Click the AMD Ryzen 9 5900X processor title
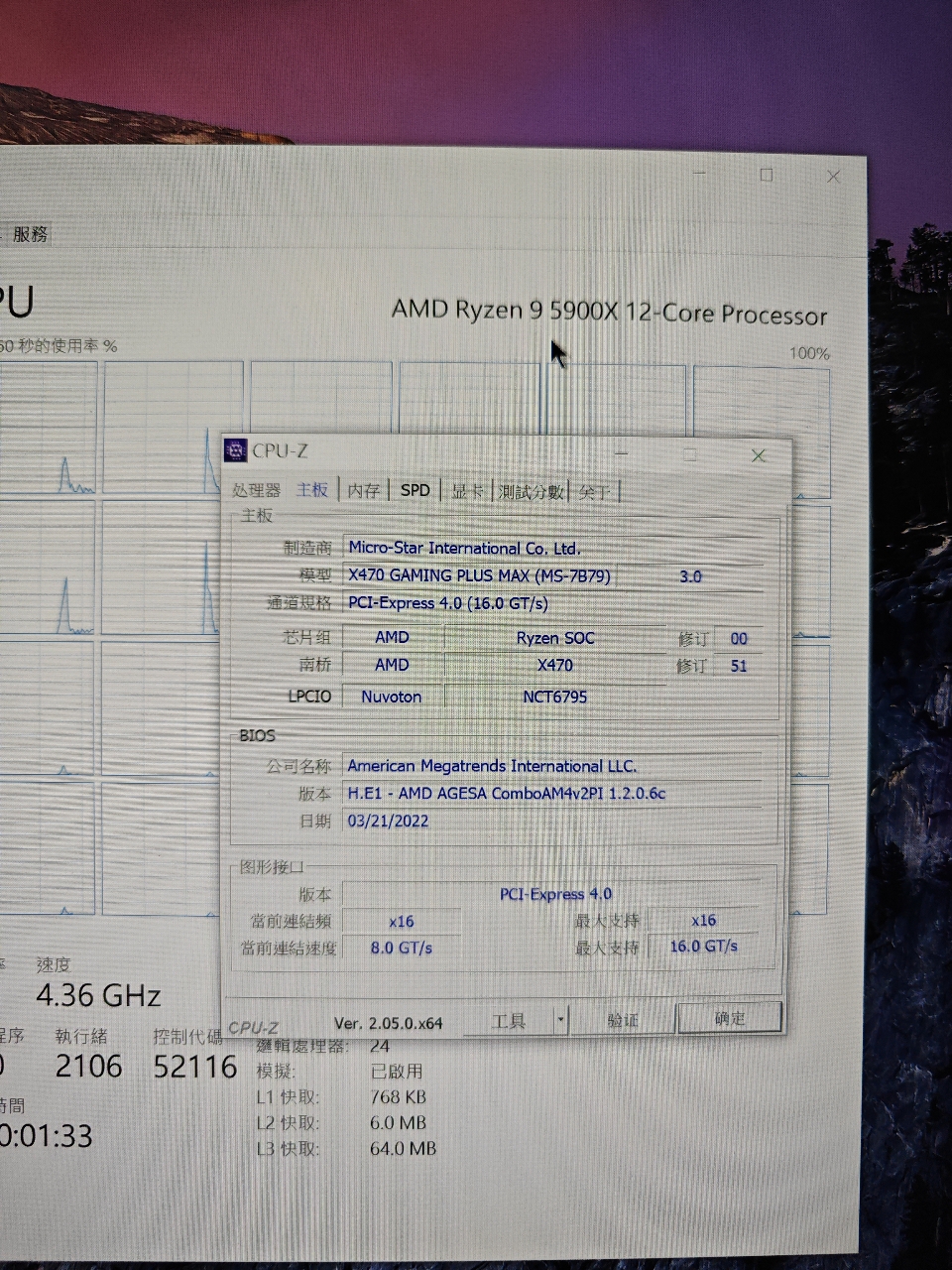This screenshot has height=1270, width=952. [x=609, y=312]
